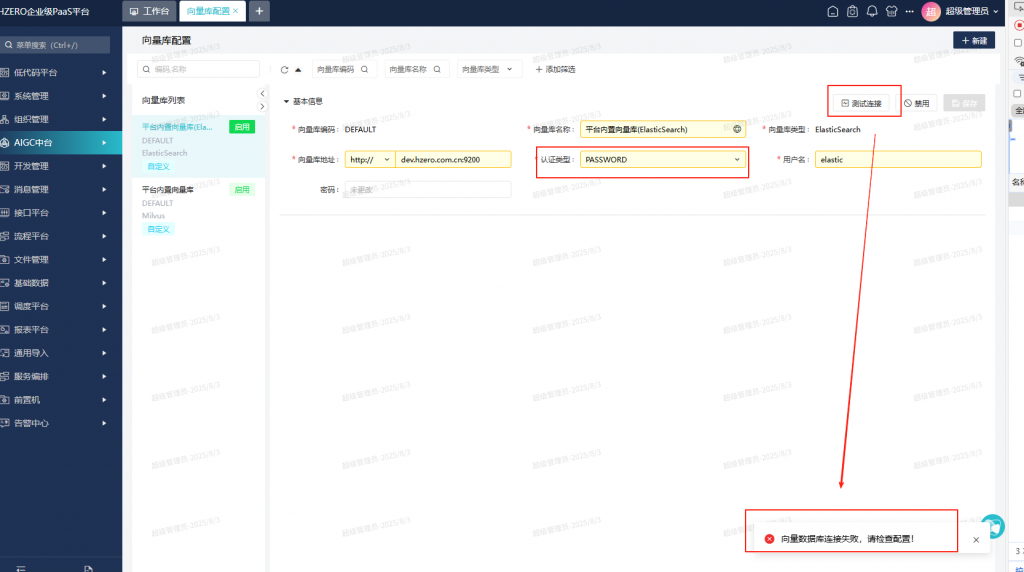Click the globe icon in 向量库名称 field

click(737, 129)
